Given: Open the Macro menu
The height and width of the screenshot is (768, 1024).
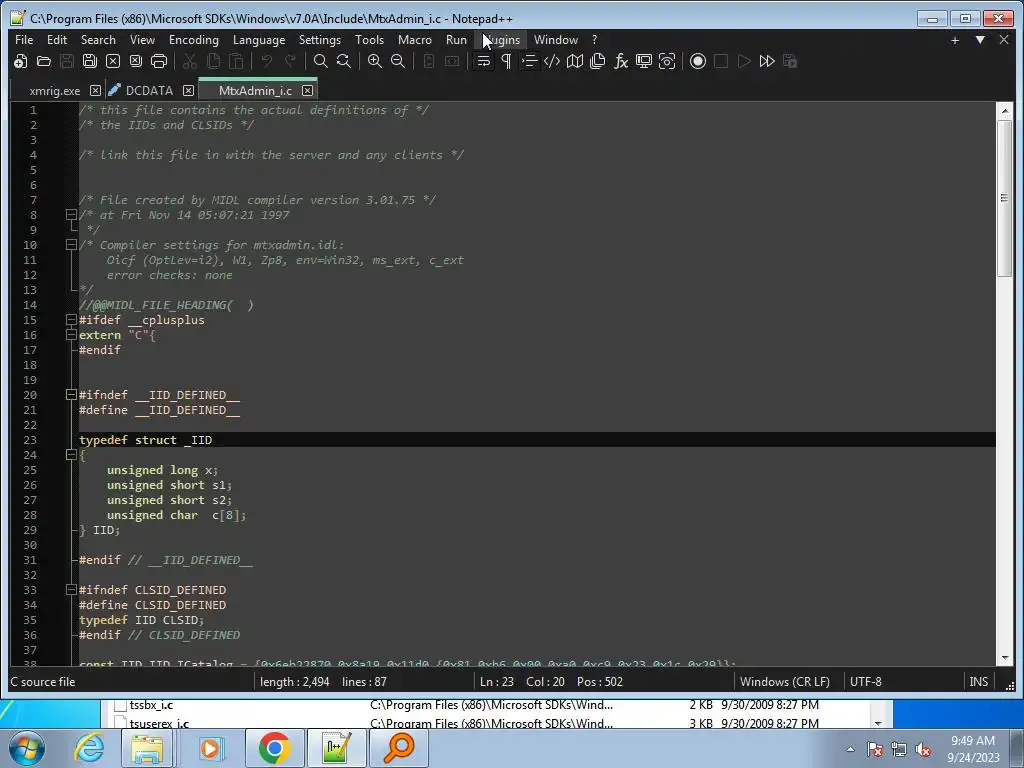Looking at the screenshot, I should tap(415, 40).
